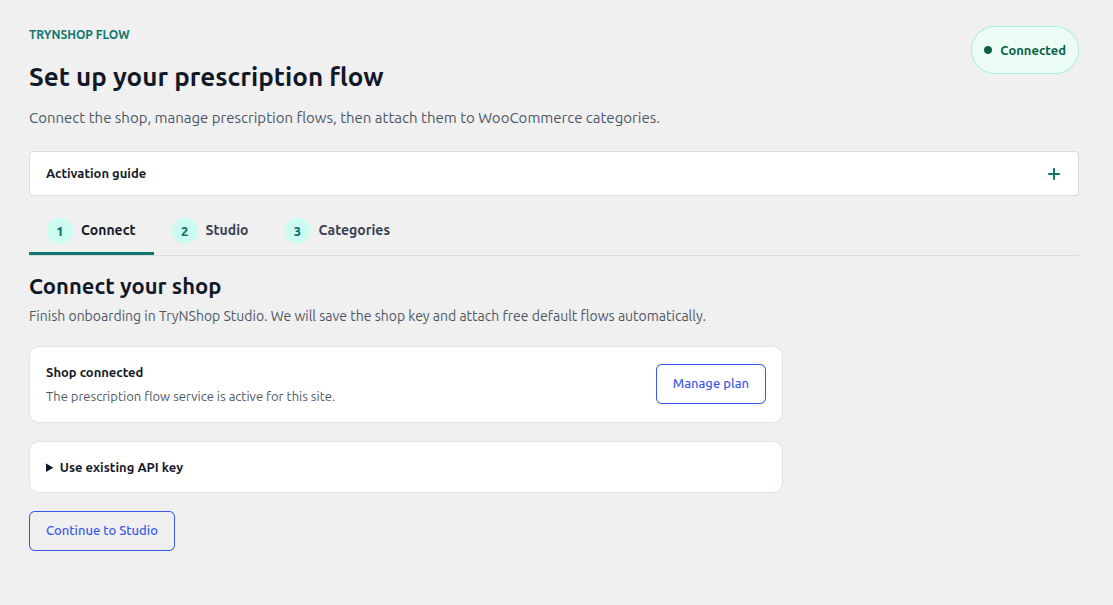Click the Connect your shop heading
Image resolution: width=1113 pixels, height=605 pixels.
click(125, 286)
